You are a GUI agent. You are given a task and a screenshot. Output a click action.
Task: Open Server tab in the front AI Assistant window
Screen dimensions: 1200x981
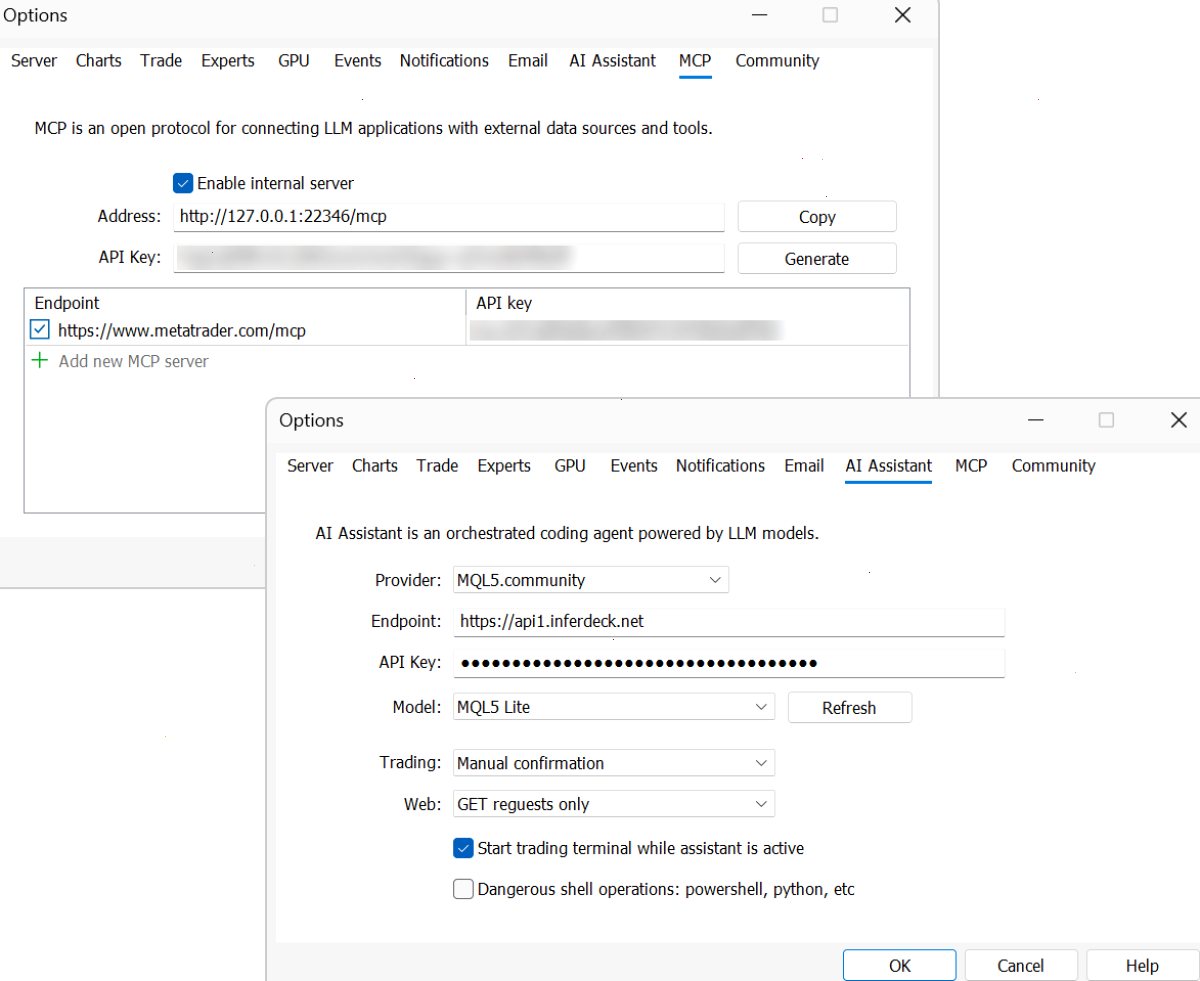click(x=310, y=466)
